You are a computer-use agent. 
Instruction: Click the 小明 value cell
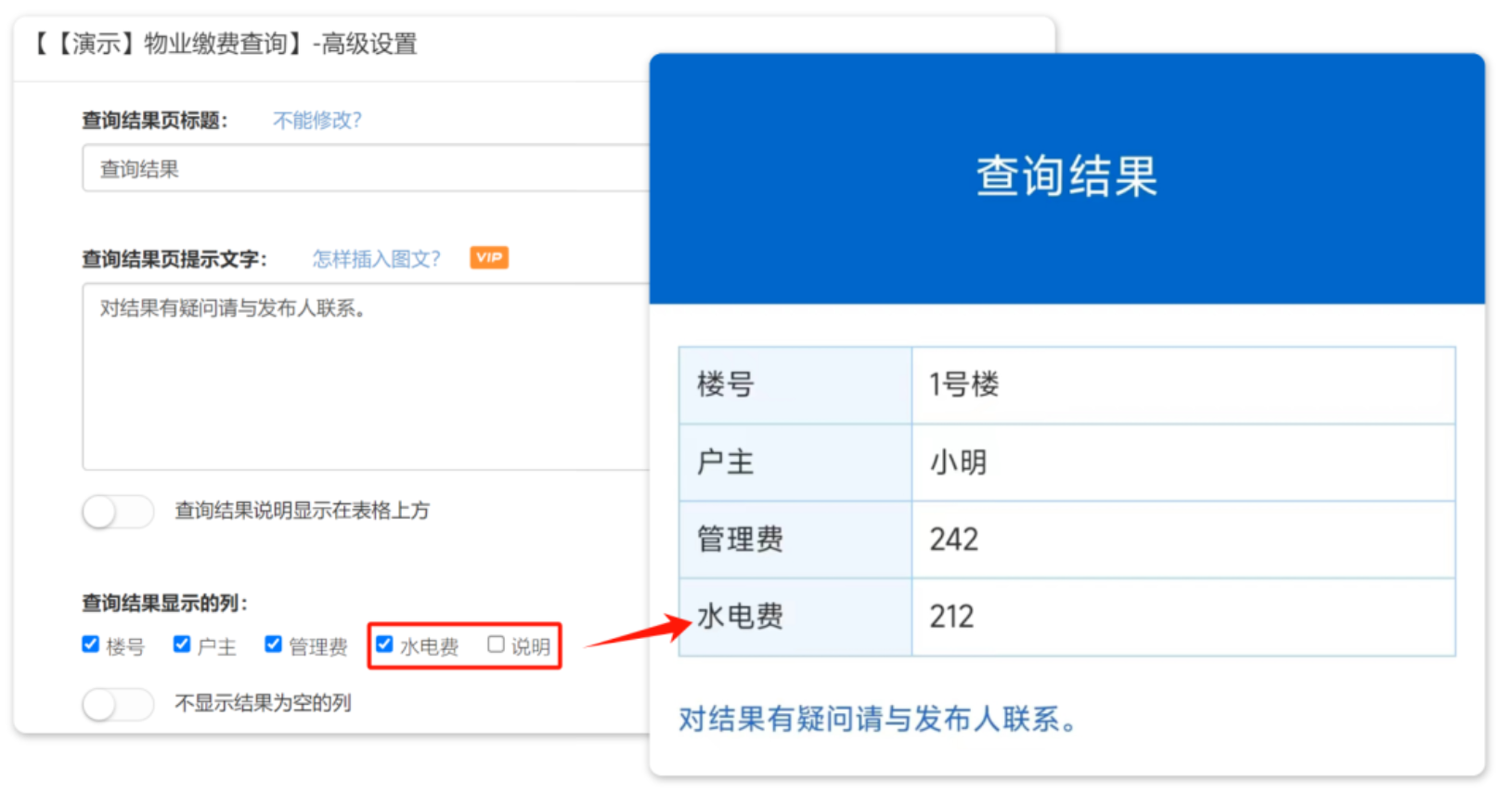tap(1183, 462)
